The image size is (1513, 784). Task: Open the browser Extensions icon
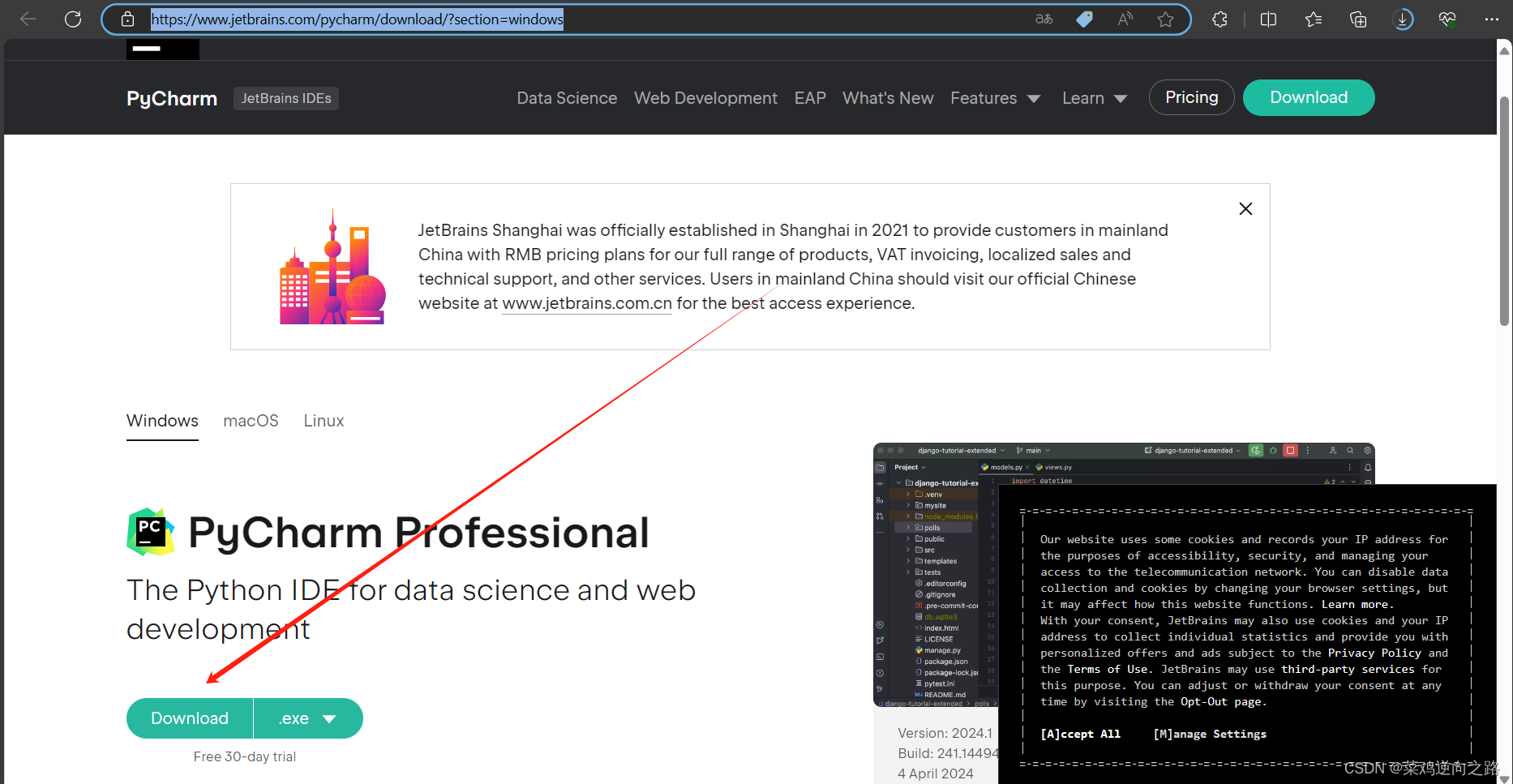(1219, 19)
